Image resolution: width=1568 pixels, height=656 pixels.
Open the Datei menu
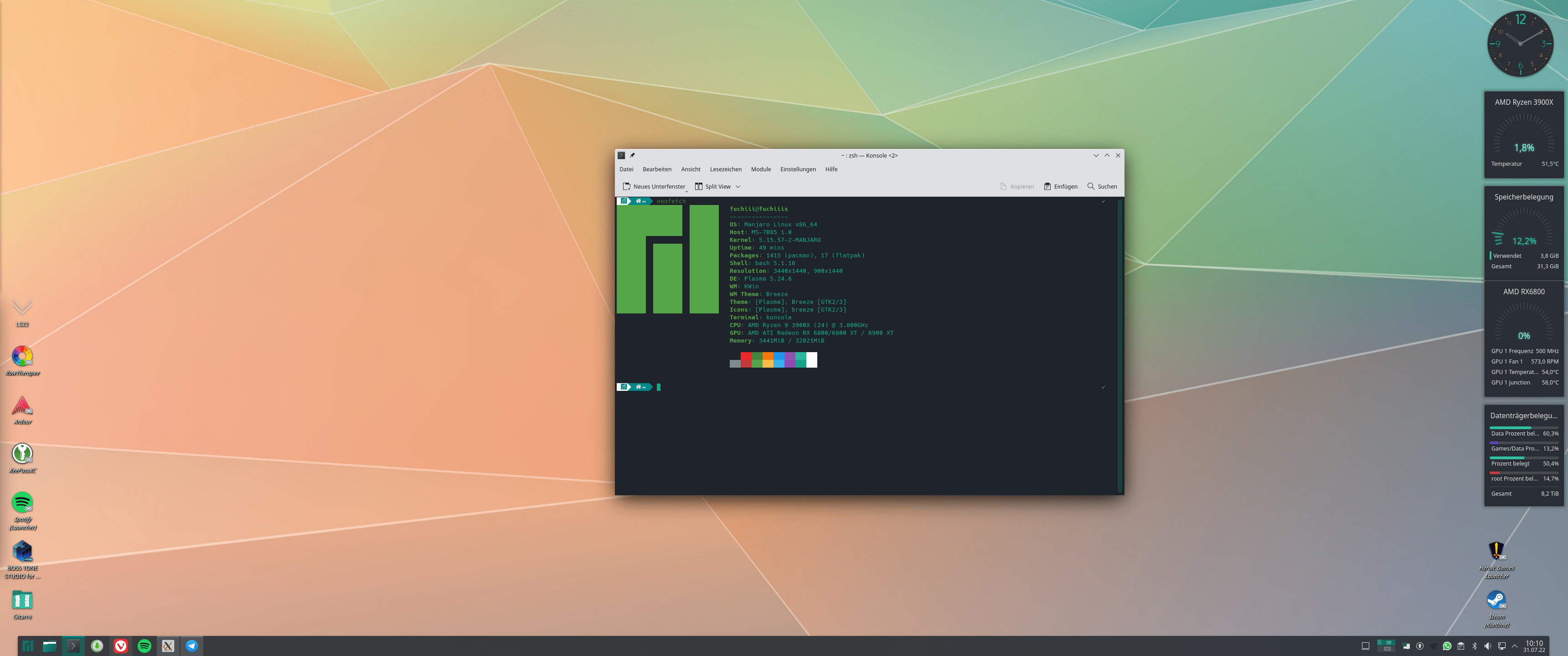(x=626, y=169)
